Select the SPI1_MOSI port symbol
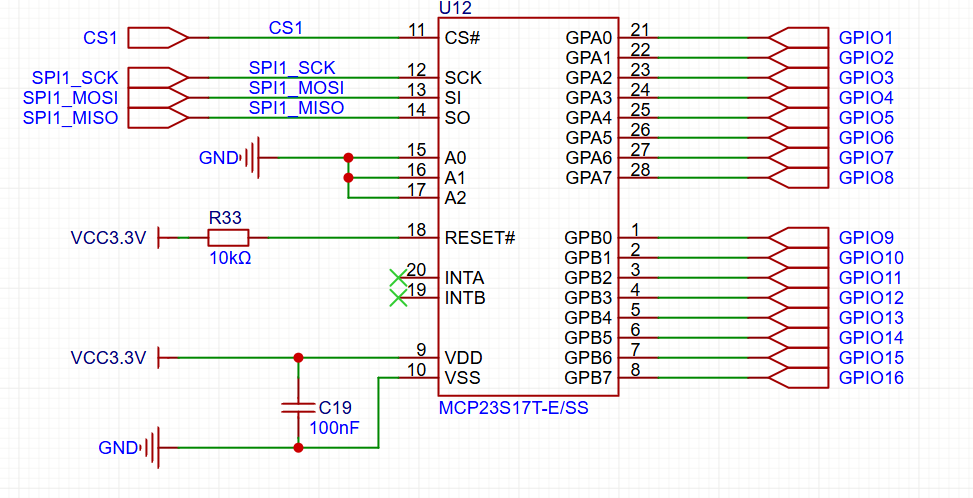The height and width of the screenshot is (498, 973). [x=158, y=98]
